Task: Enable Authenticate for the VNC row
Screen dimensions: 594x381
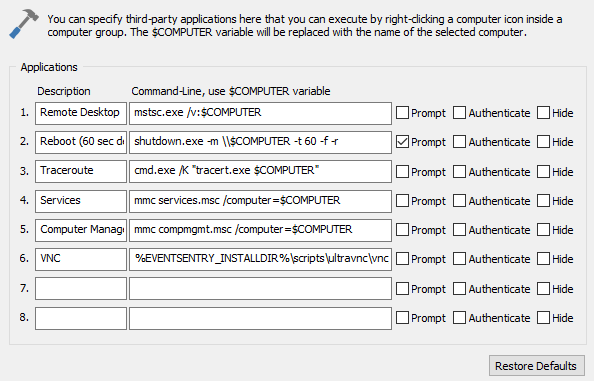Action: pos(460,259)
